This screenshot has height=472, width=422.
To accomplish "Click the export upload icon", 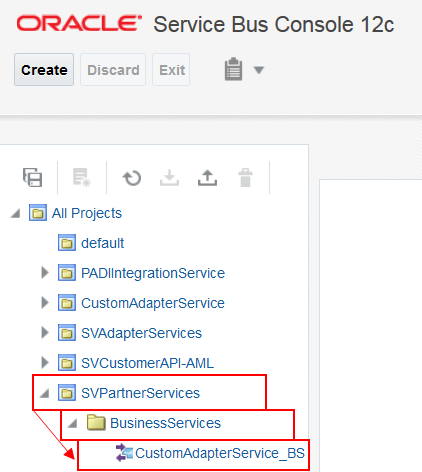I will tap(207, 177).
